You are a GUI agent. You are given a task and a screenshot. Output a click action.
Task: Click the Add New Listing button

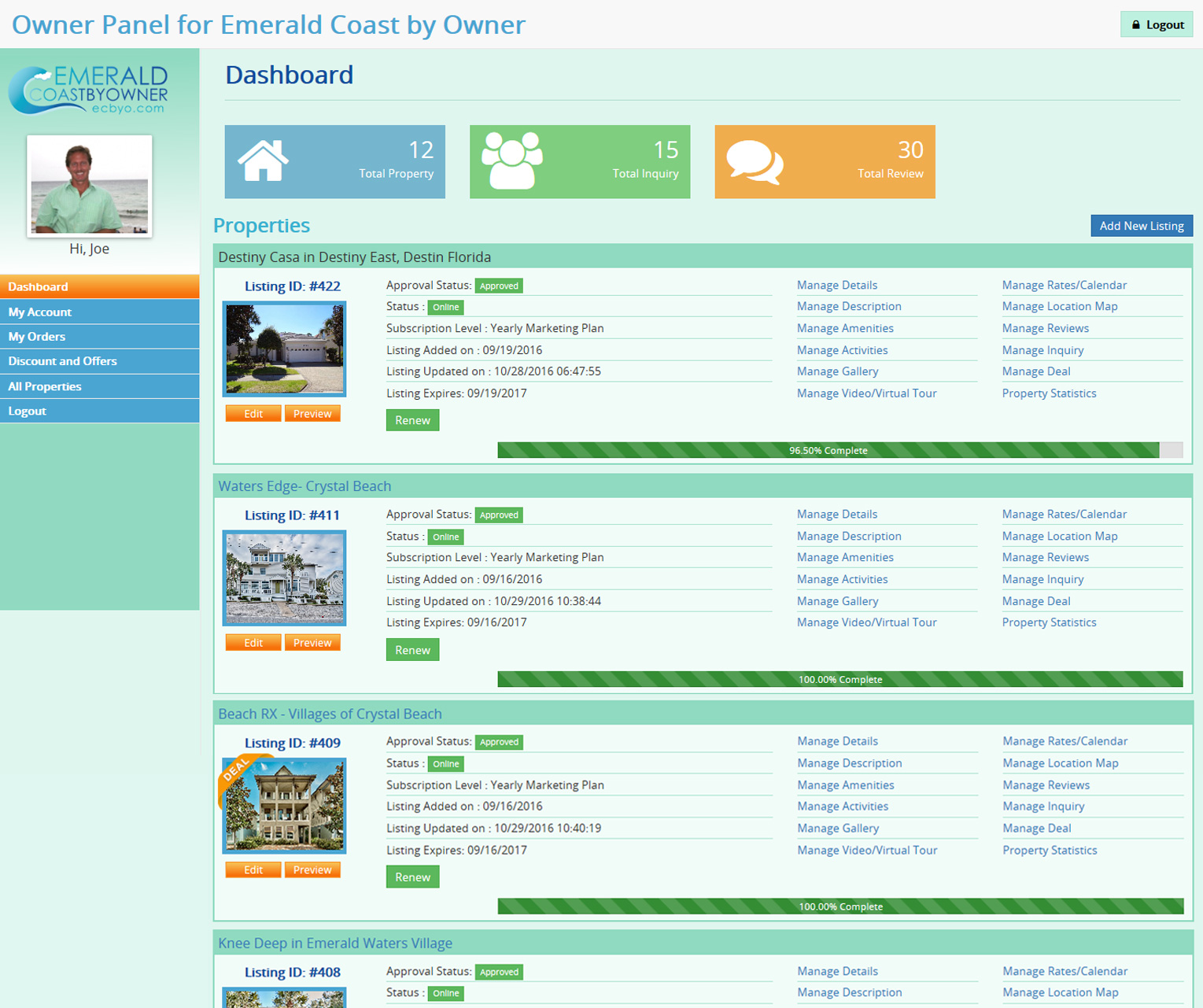[x=1142, y=226]
